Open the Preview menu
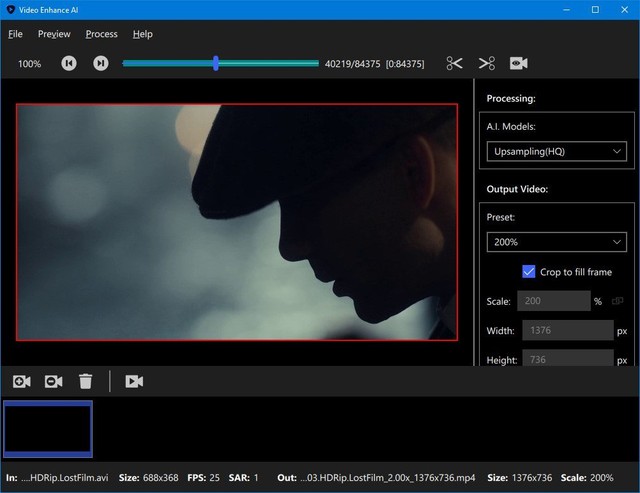 click(54, 34)
